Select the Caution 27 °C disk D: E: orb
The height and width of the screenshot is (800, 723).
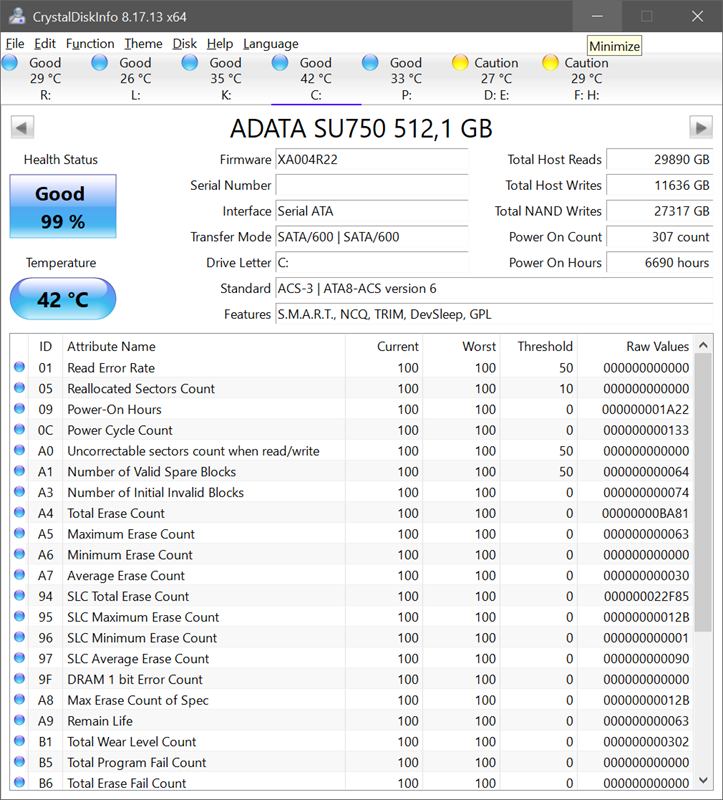[x=460, y=63]
